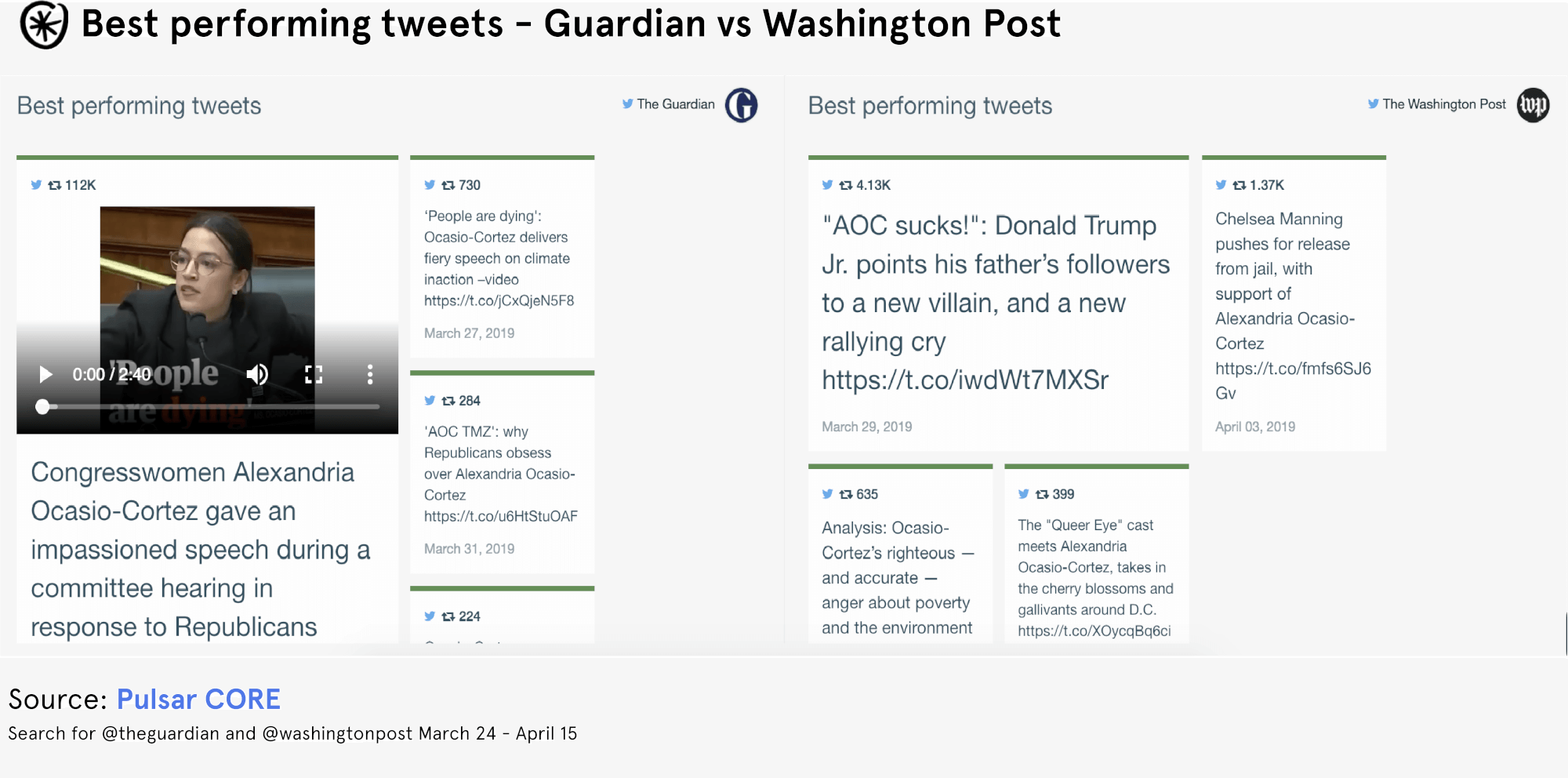Open the t.co/jCxQjeN5F8 tweet link
The width and height of the screenshot is (1568, 778).
tap(499, 301)
